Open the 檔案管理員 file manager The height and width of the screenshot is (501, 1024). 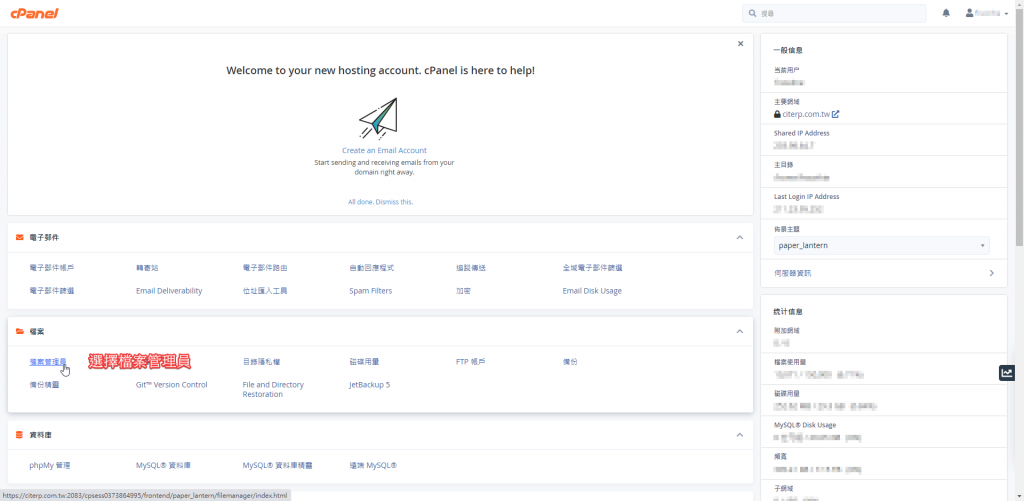click(48, 361)
